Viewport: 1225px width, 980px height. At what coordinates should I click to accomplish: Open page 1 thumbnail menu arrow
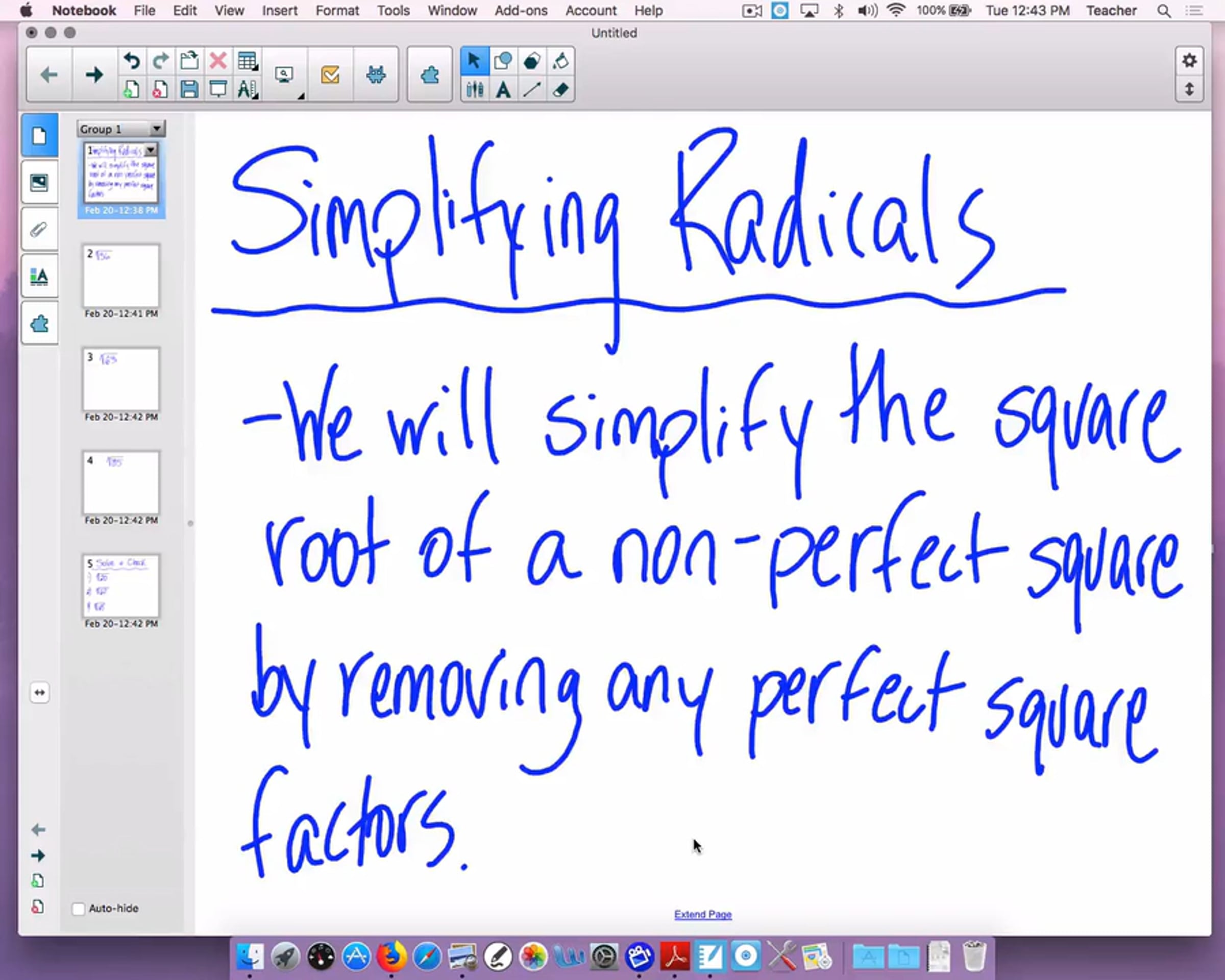pyautogui.click(x=151, y=151)
